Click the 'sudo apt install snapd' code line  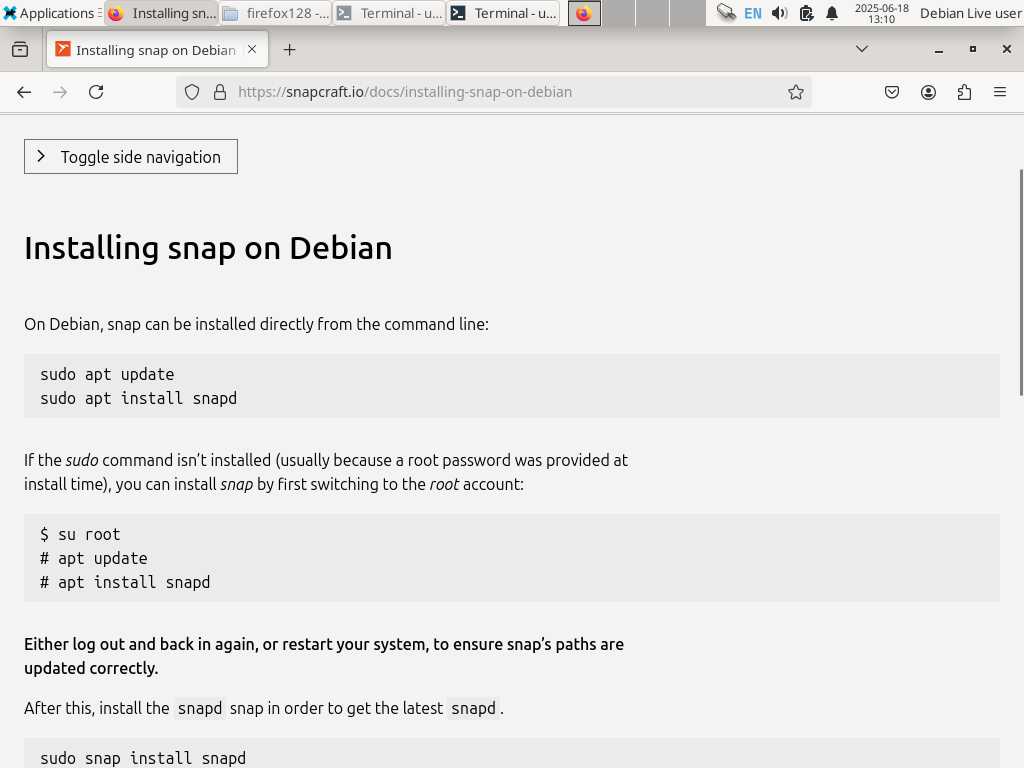click(x=138, y=398)
